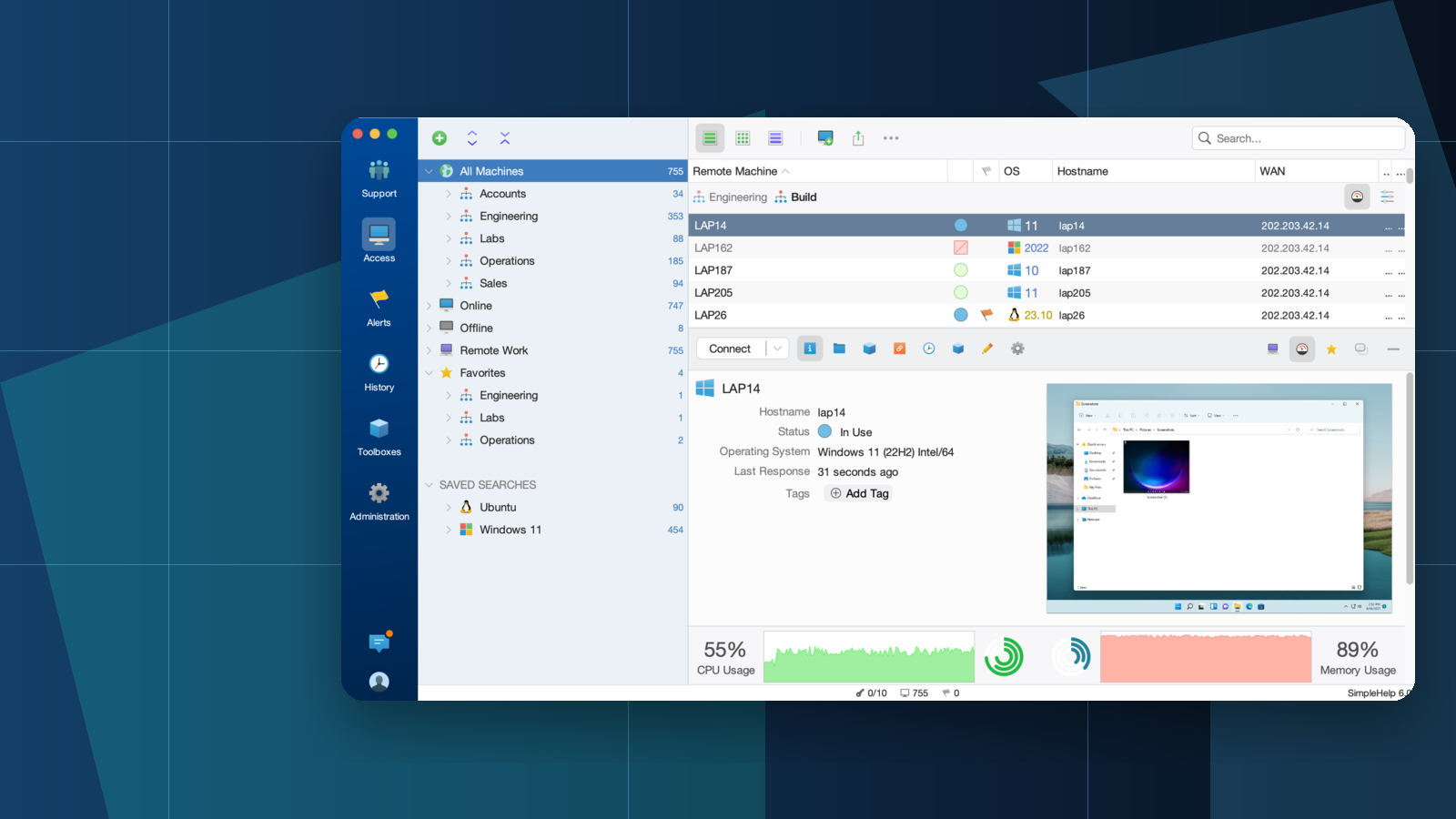1456x819 pixels.
Task: Click the Add Tag button
Action: 859,493
